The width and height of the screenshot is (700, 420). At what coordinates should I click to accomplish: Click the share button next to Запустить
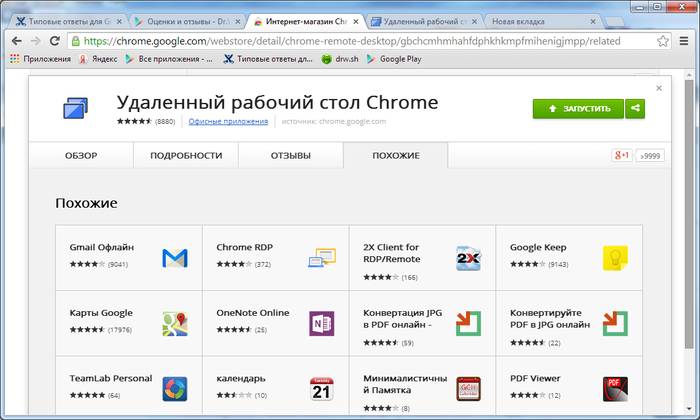click(635, 108)
